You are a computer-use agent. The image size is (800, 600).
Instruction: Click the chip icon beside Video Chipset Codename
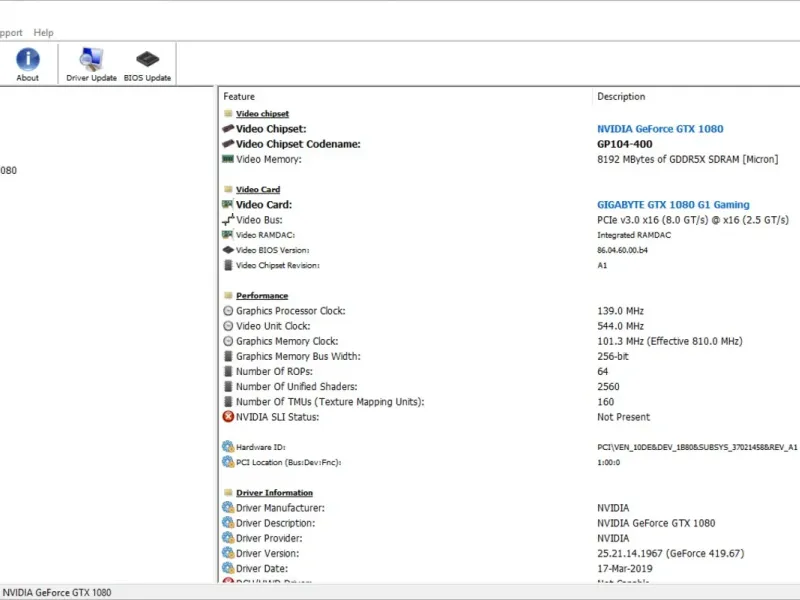pos(228,144)
